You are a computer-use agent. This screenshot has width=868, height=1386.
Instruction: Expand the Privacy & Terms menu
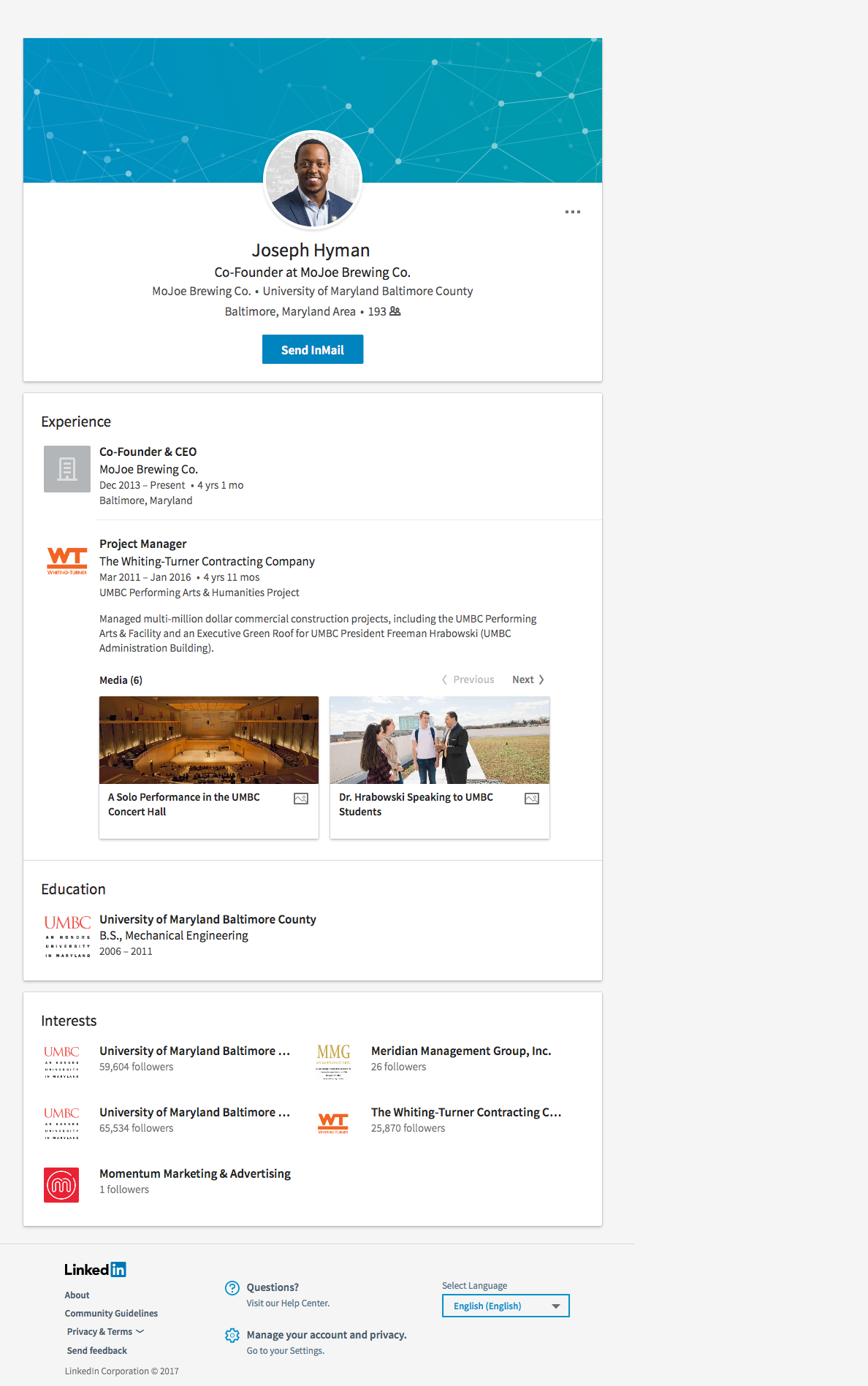(105, 1332)
